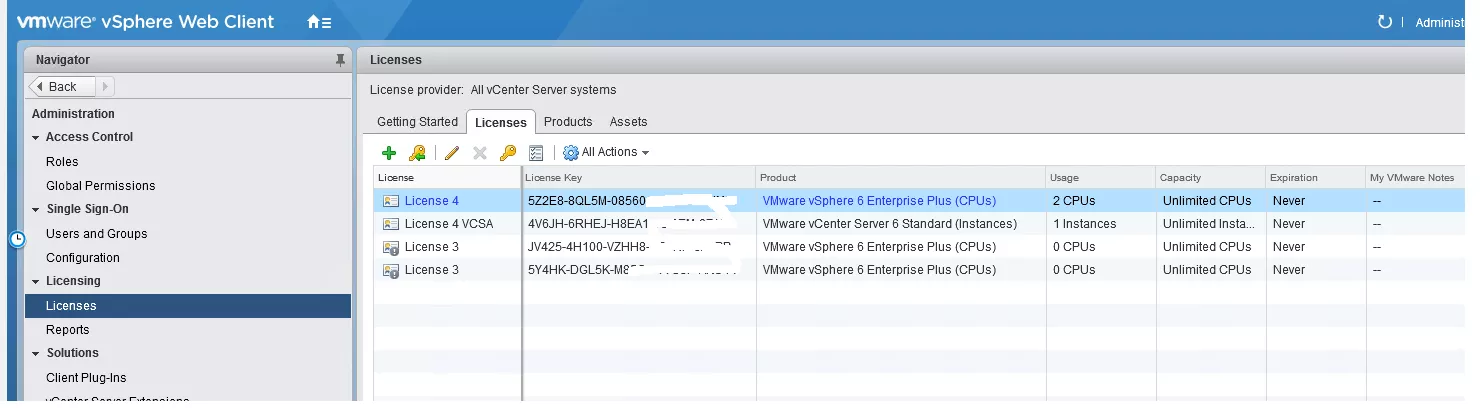Open the All Actions dropdown

(606, 153)
